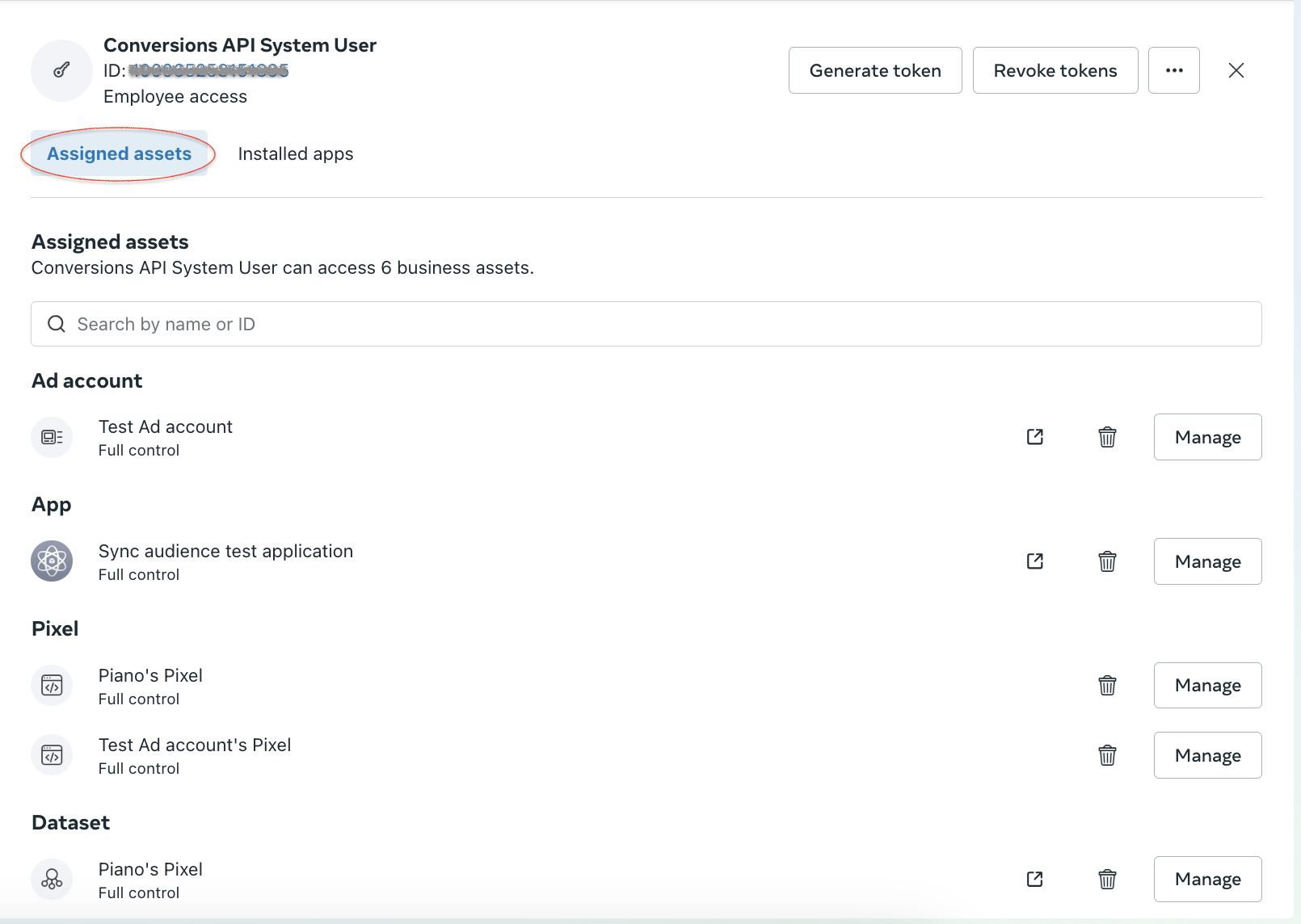This screenshot has height=924, width=1301.
Task: Click the system user key avatar icon
Action: (61, 70)
